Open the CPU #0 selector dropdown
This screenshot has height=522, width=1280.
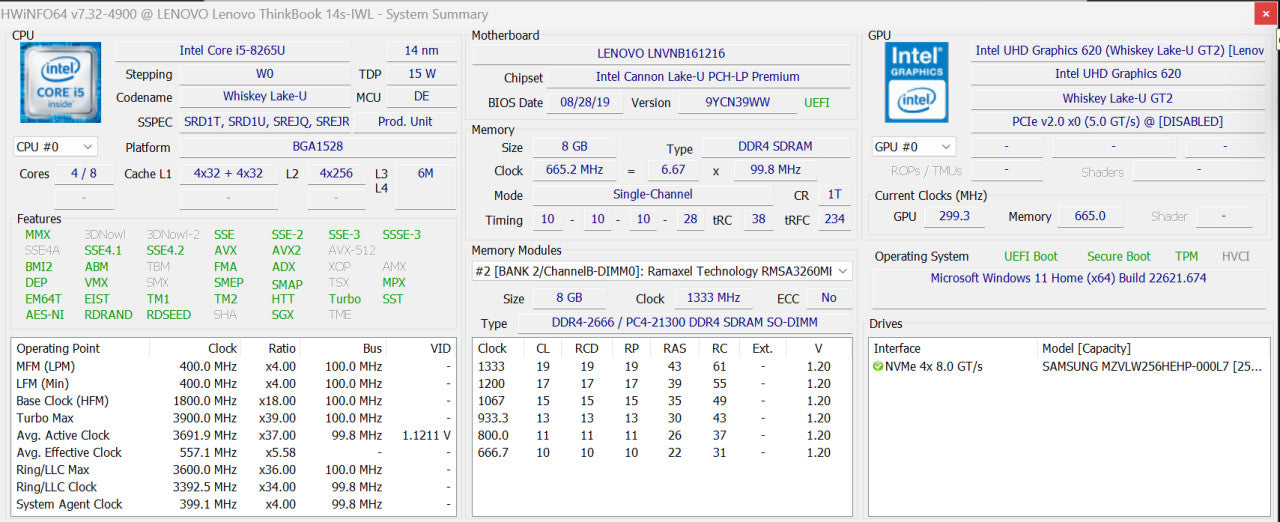click(56, 147)
